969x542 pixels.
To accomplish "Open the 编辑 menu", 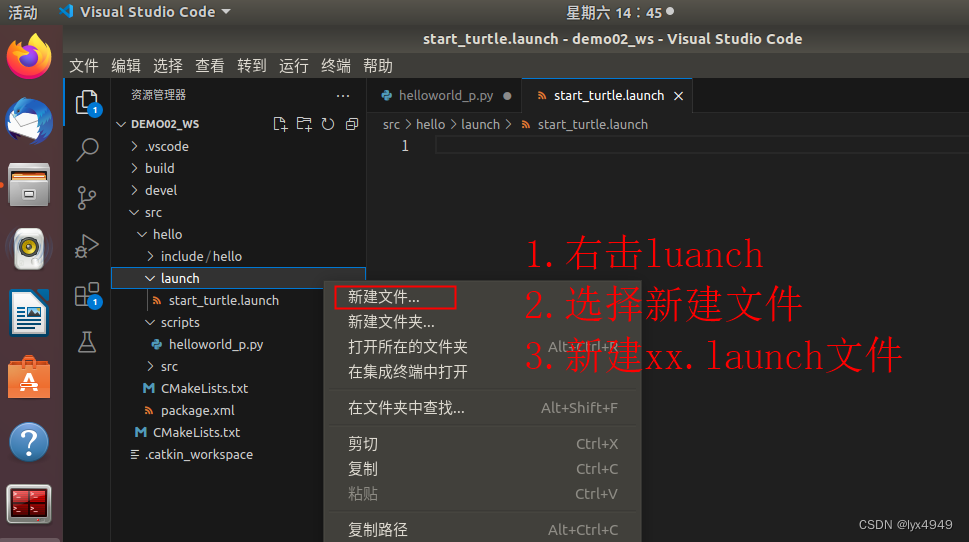I will tap(125, 66).
